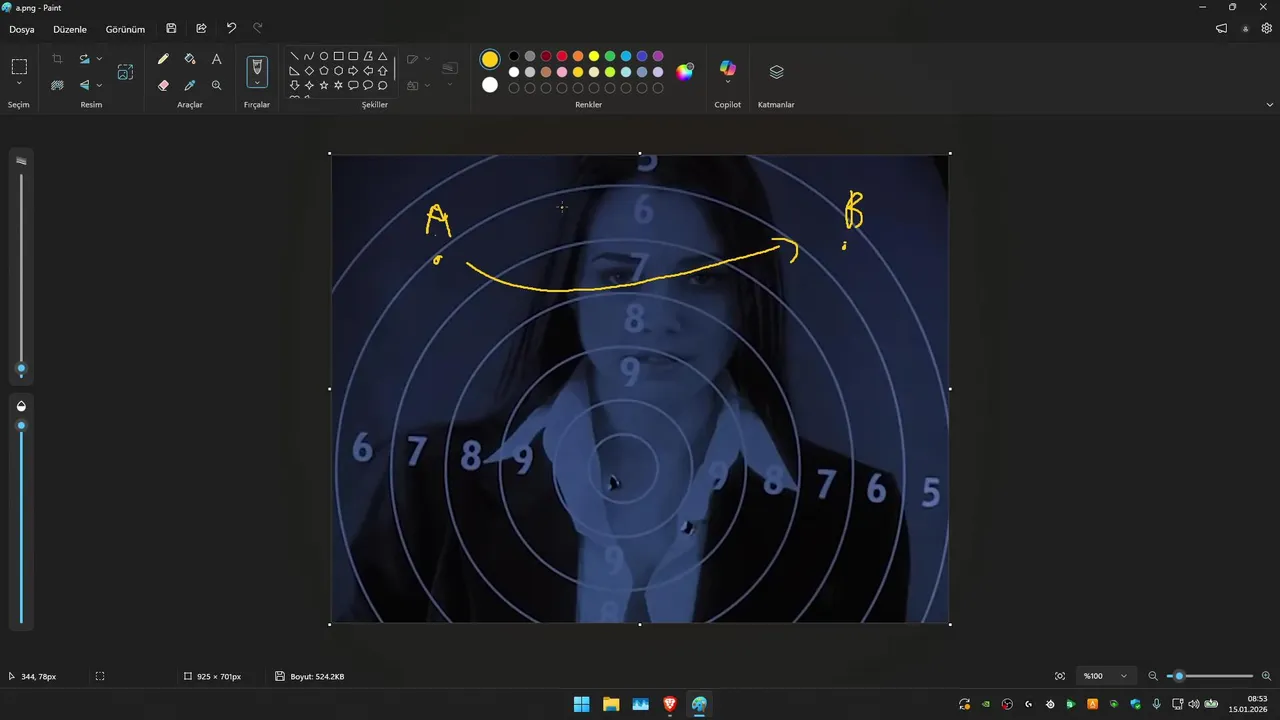The image size is (1280, 720).
Task: Open the Copilot dropdown menu
Action: click(x=728, y=83)
